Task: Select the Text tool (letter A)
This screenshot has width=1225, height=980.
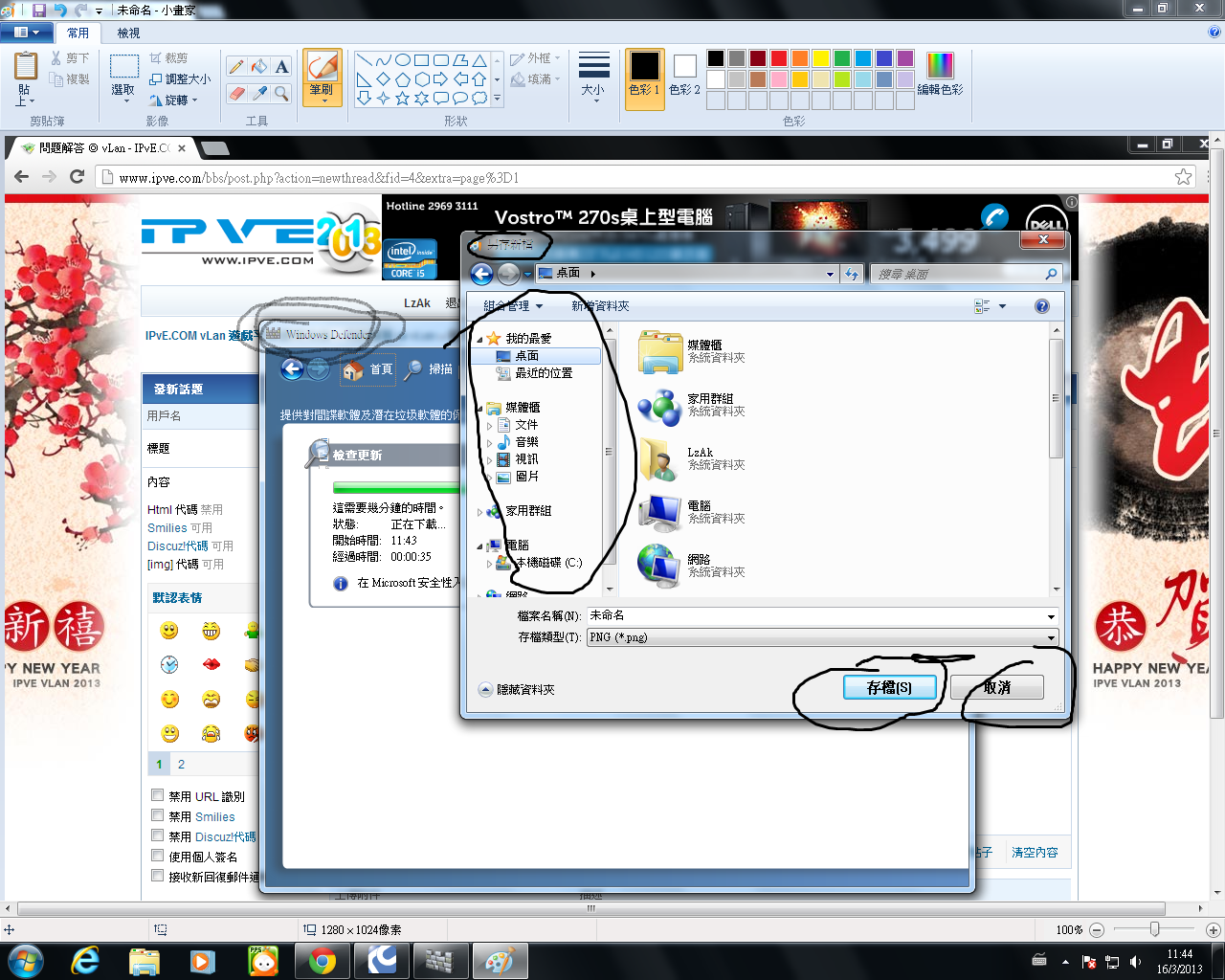Action: 281,66
